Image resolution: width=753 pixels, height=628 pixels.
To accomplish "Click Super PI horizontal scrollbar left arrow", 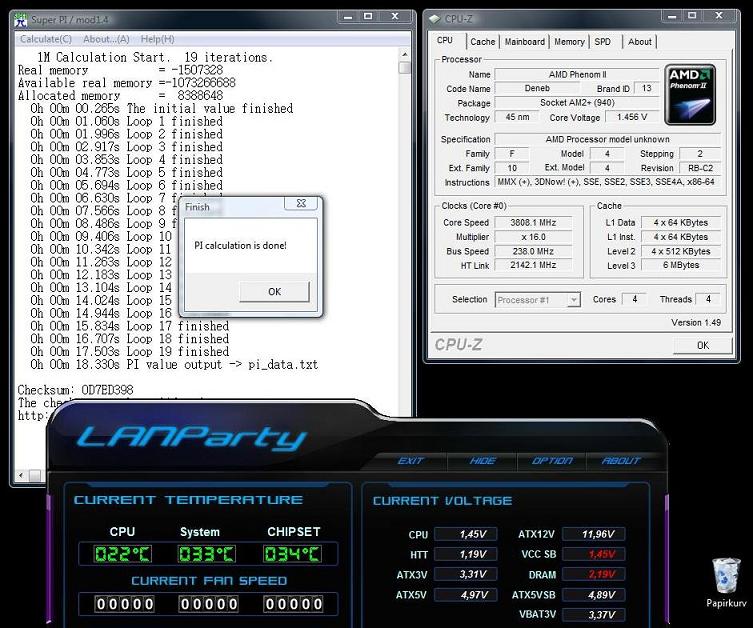I will [21, 475].
